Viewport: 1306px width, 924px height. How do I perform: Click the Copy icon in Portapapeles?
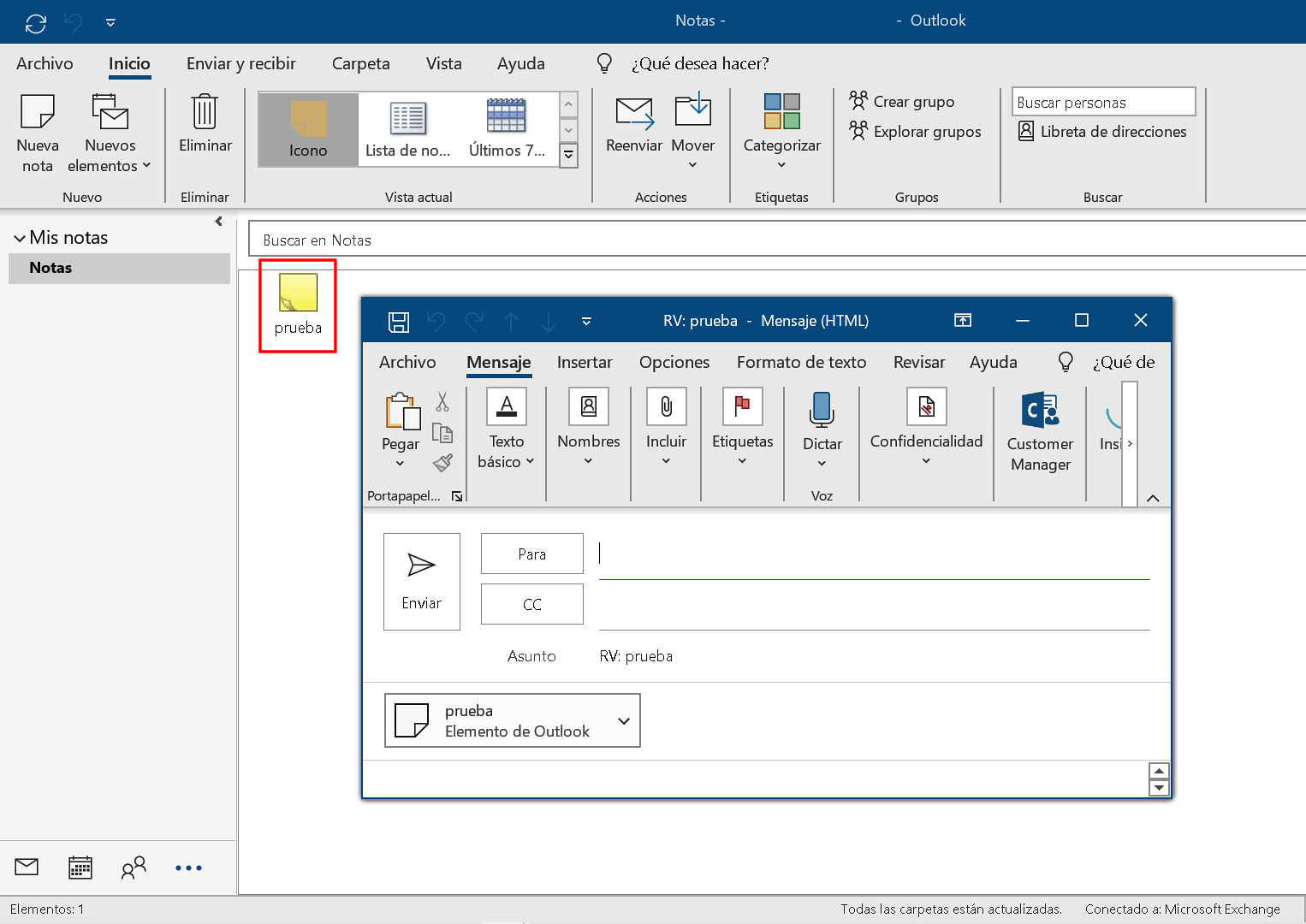click(x=442, y=433)
